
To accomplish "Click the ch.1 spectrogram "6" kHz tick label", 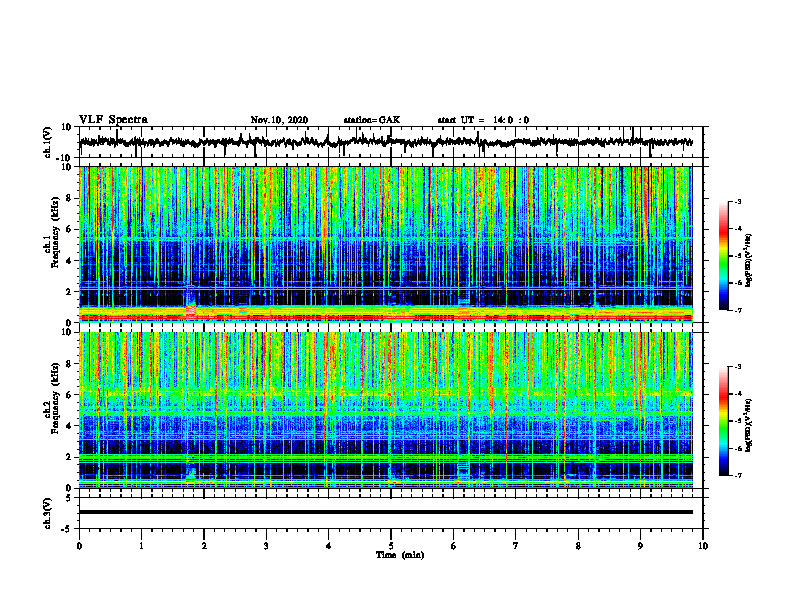I will click(69, 229).
